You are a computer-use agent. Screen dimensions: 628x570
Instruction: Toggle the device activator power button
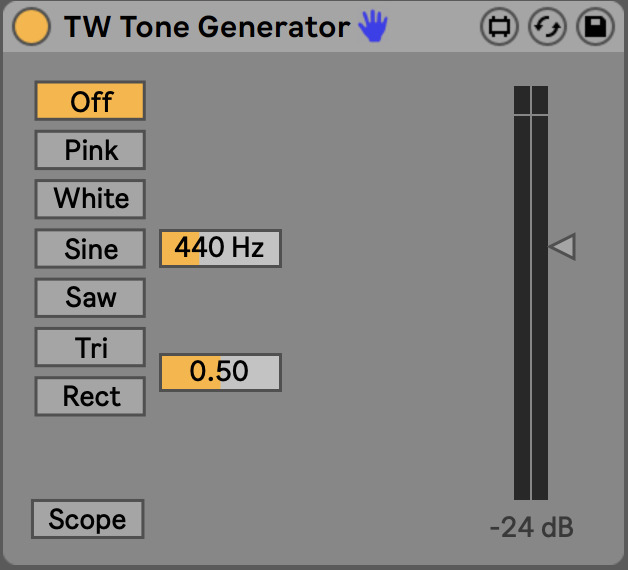[x=31, y=27]
